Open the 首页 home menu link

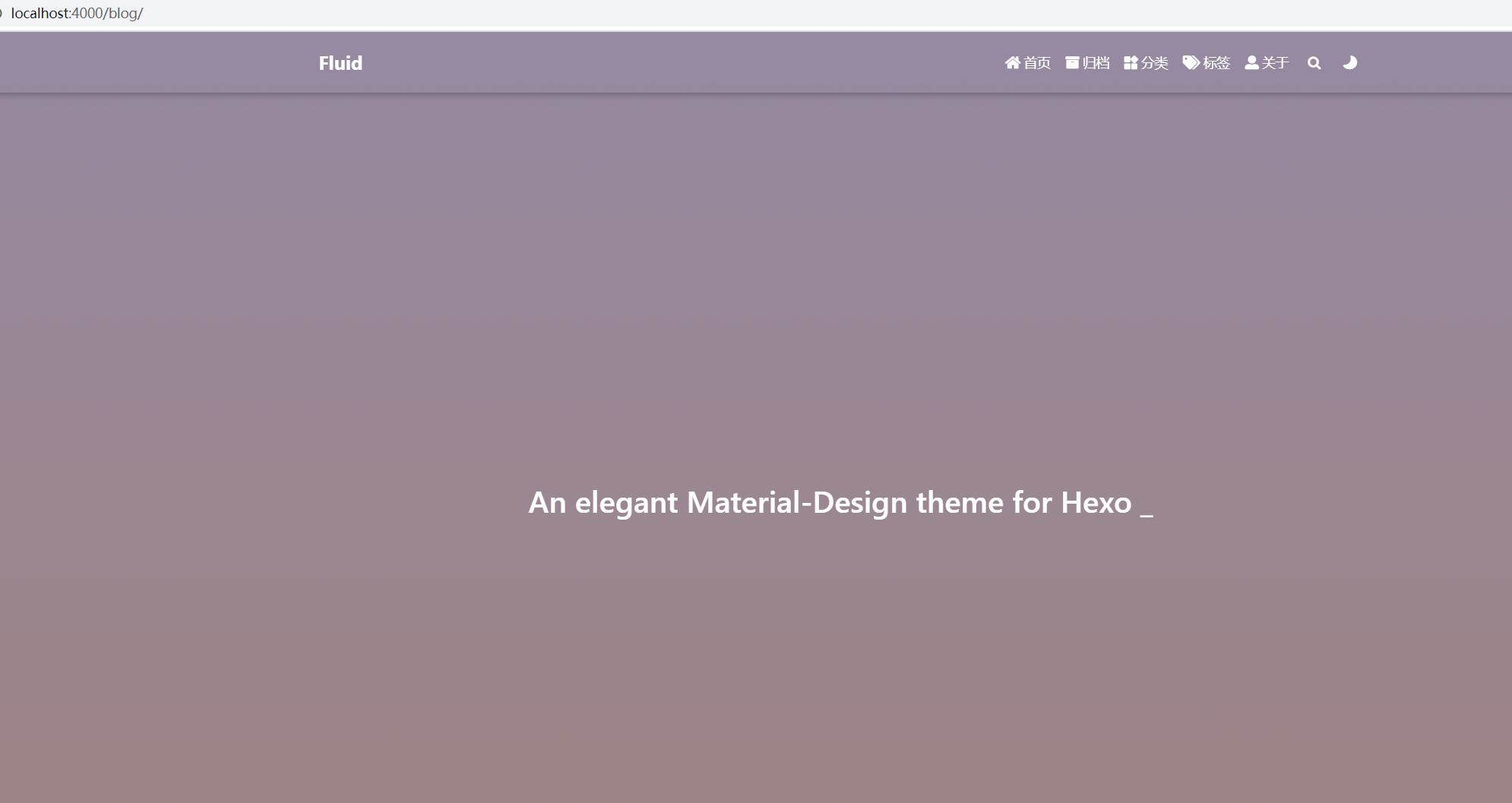pos(1037,63)
